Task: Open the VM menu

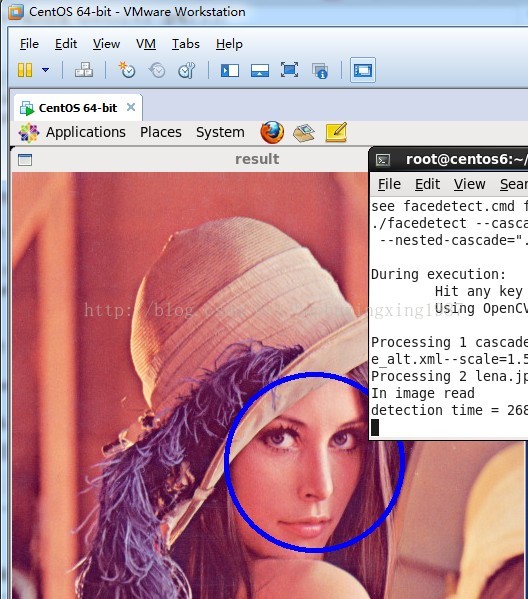Action: pos(146,44)
